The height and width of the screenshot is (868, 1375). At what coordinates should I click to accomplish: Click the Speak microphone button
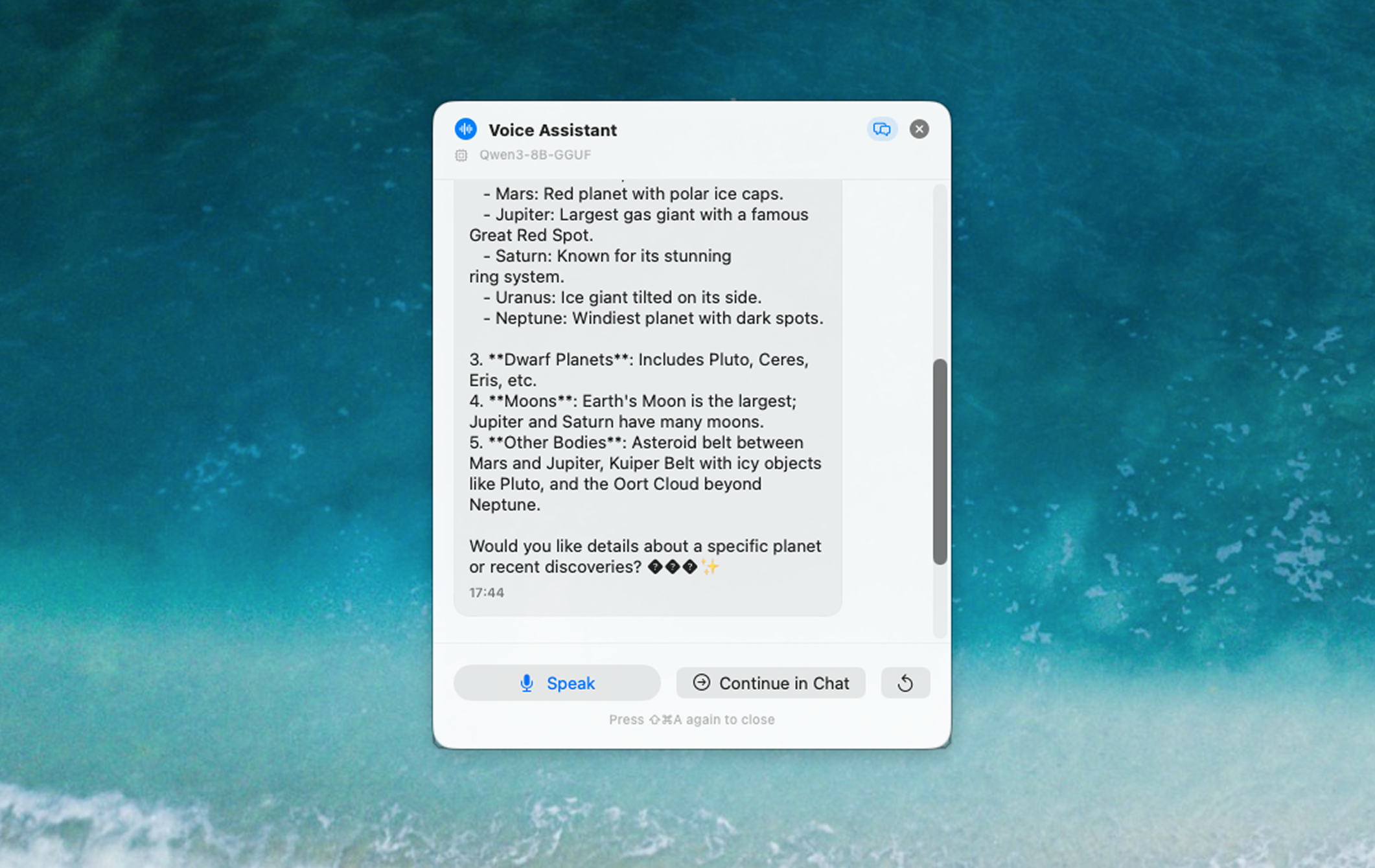pos(557,683)
